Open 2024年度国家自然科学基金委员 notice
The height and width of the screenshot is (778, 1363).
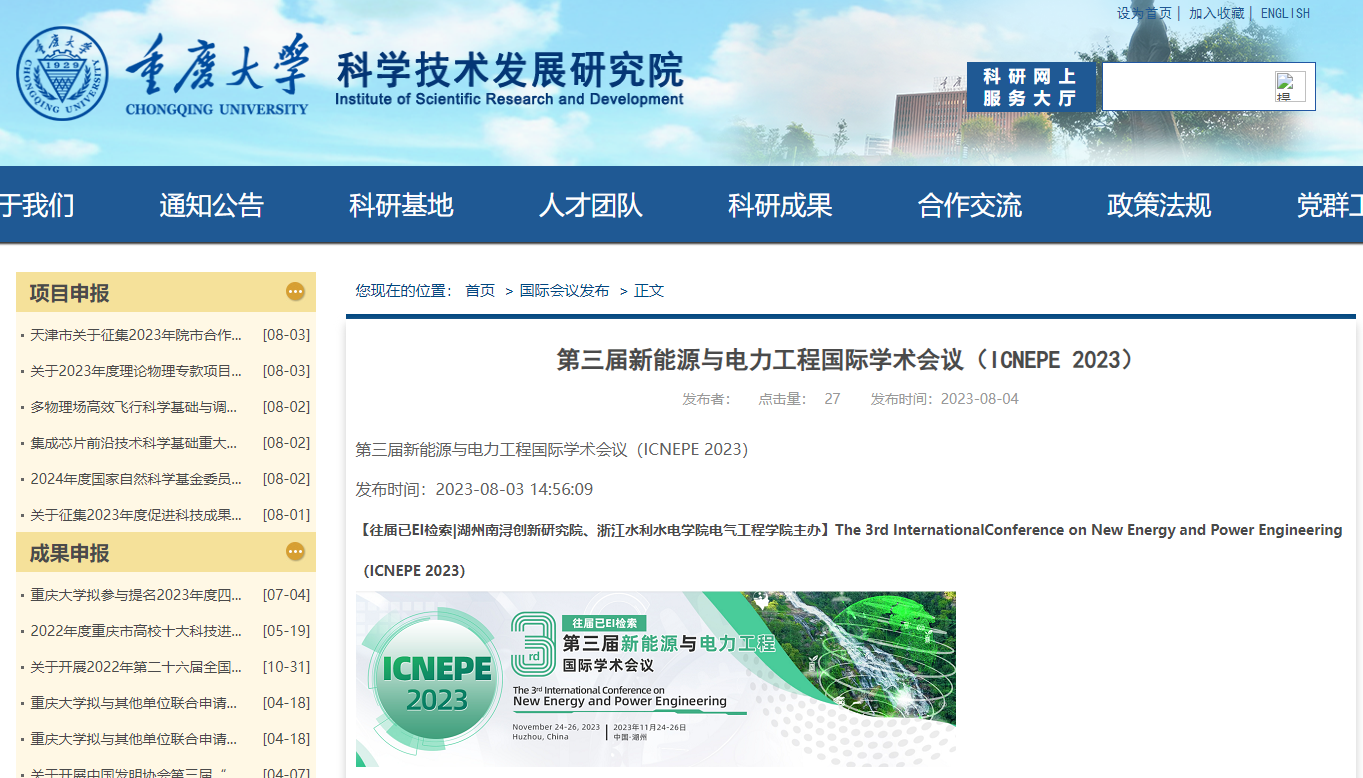(136, 479)
